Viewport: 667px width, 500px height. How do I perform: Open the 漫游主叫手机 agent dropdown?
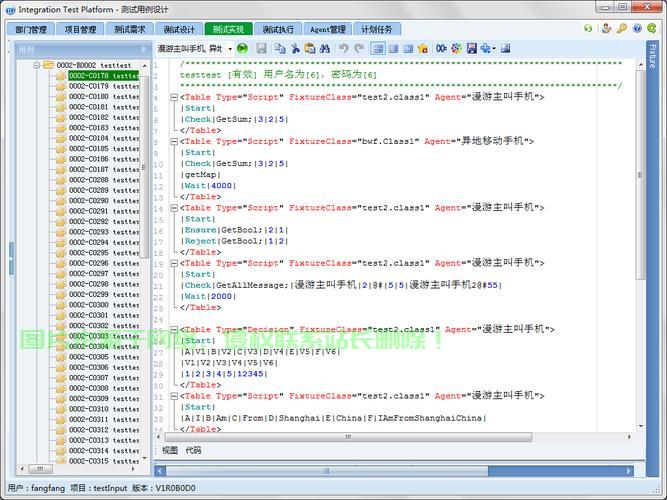point(230,48)
